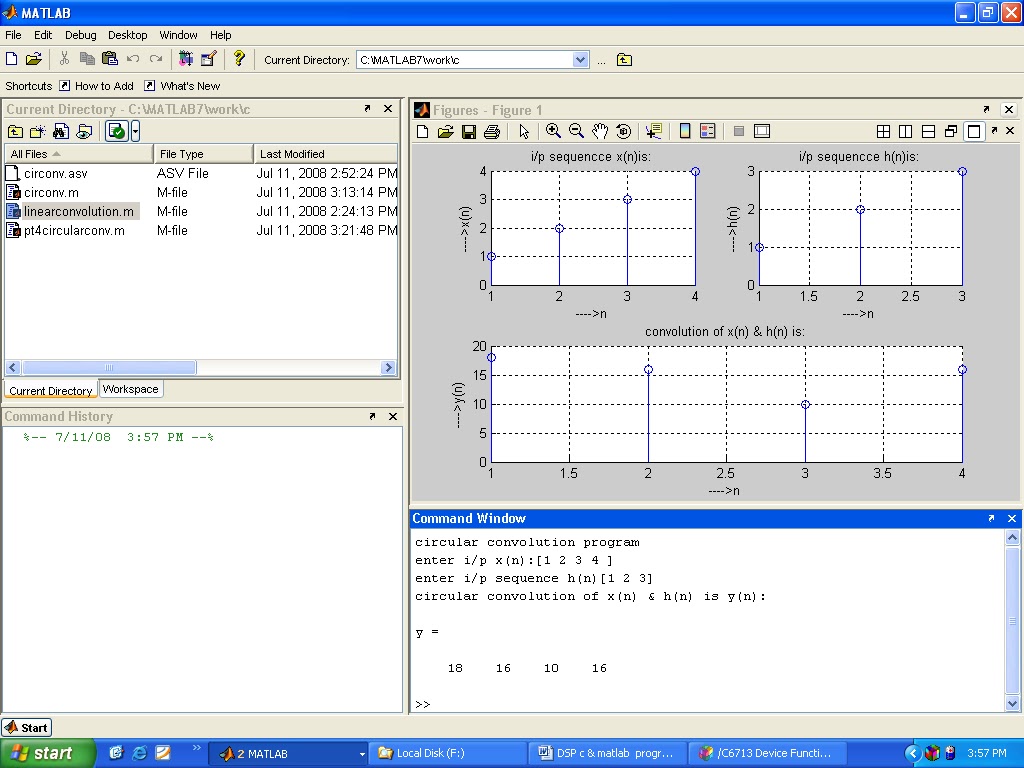1024x768 pixels.
Task: Select circonv.asv file
Action: [x=55, y=174]
